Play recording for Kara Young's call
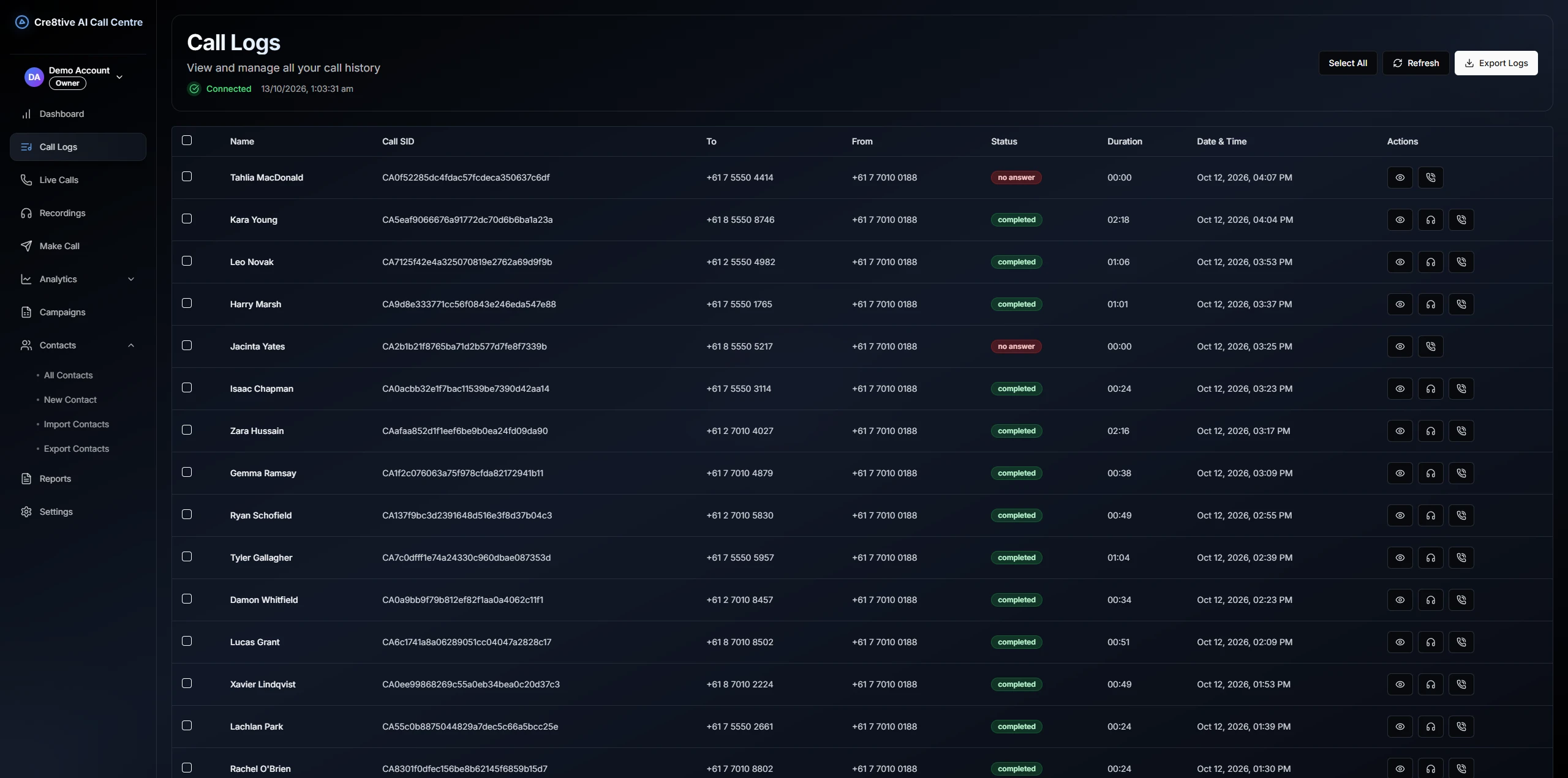Image resolution: width=1568 pixels, height=778 pixels. click(1430, 220)
